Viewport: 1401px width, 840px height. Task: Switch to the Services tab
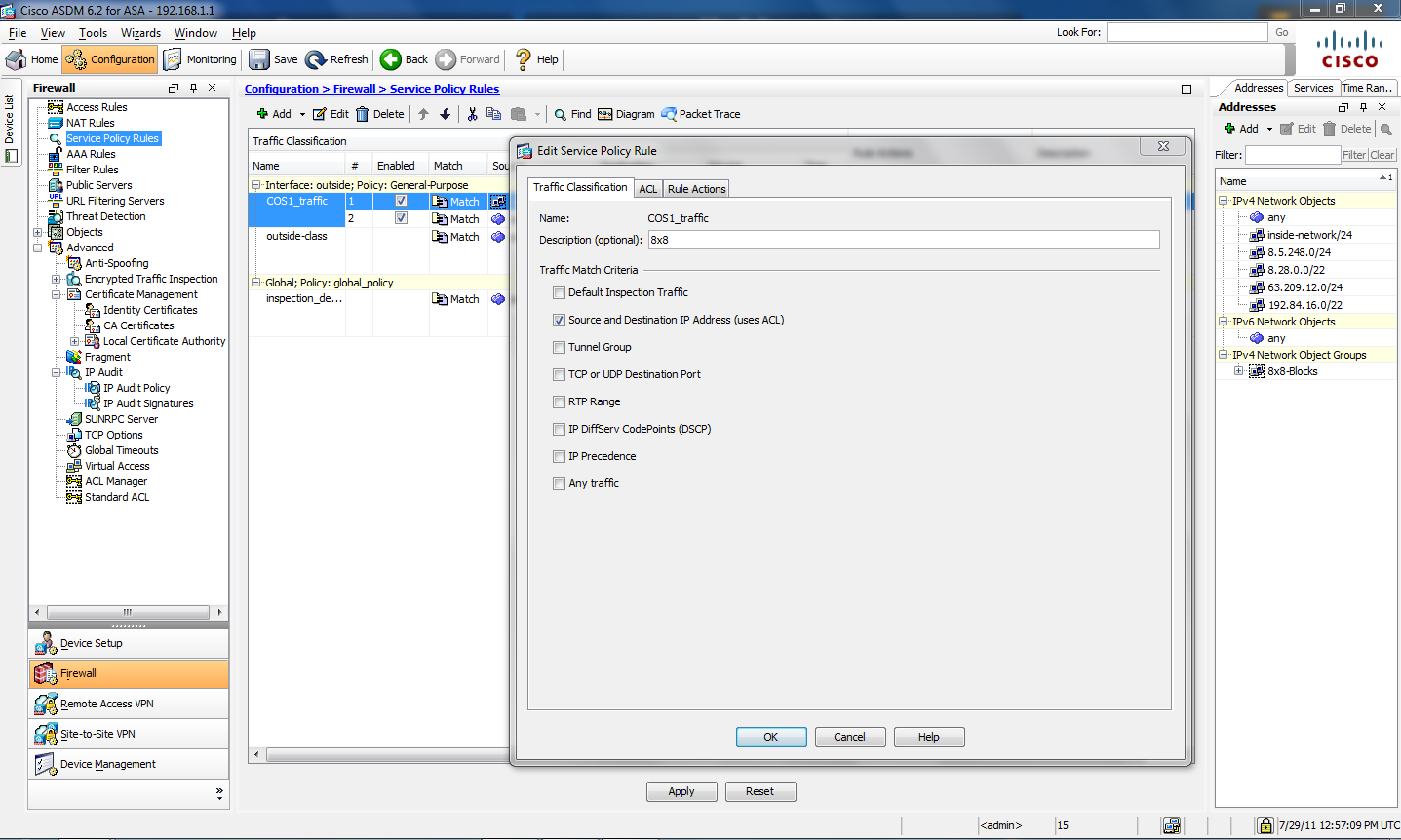point(1313,88)
